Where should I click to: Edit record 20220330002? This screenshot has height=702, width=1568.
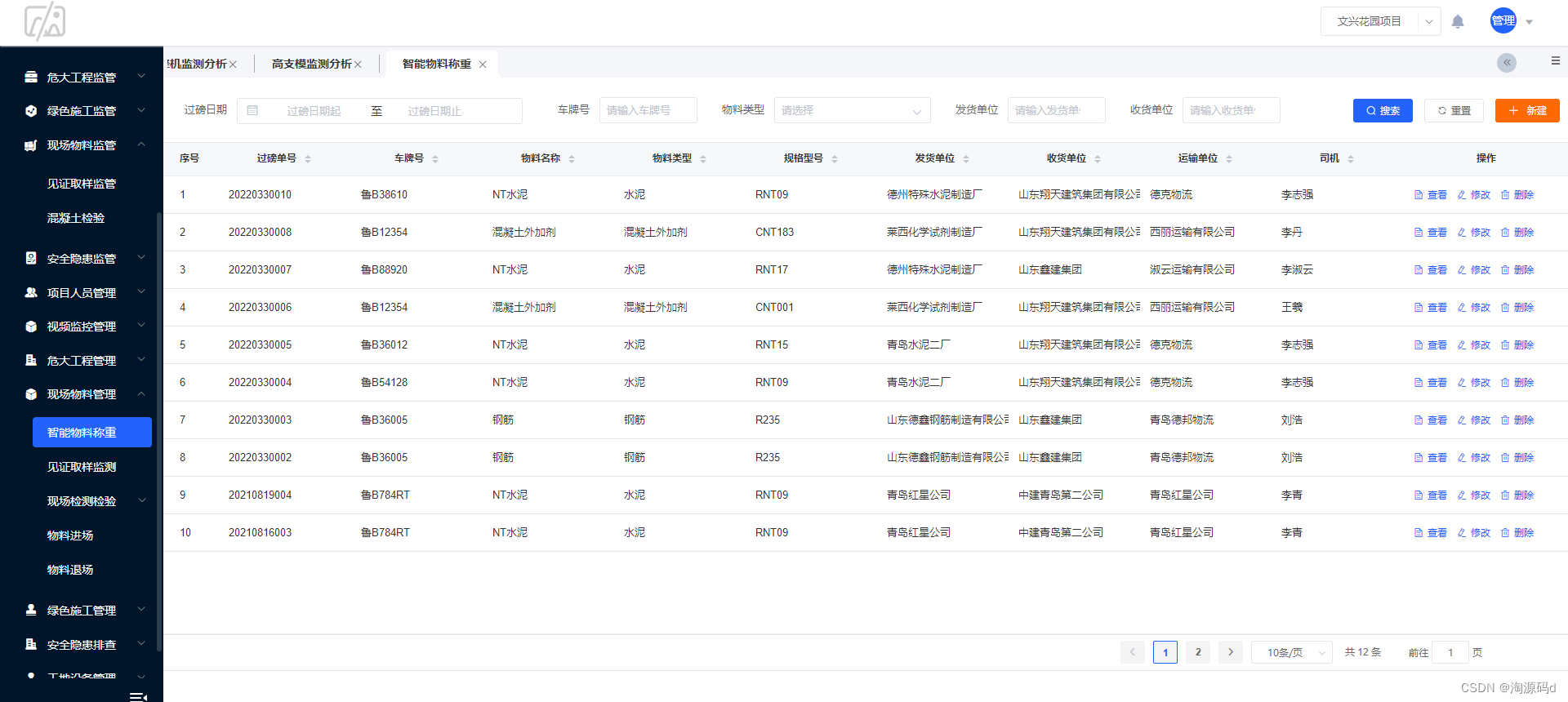tap(1474, 458)
